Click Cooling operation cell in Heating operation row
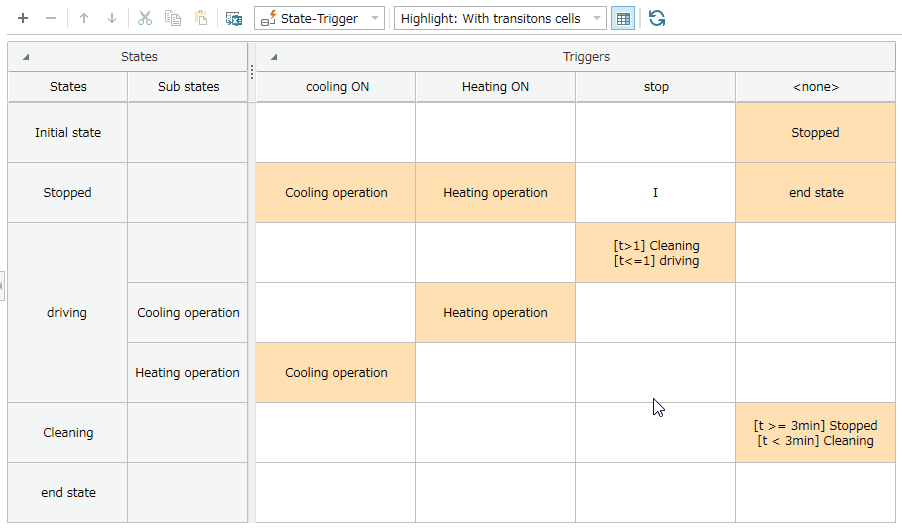This screenshot has height=531, width=902. pos(336,373)
